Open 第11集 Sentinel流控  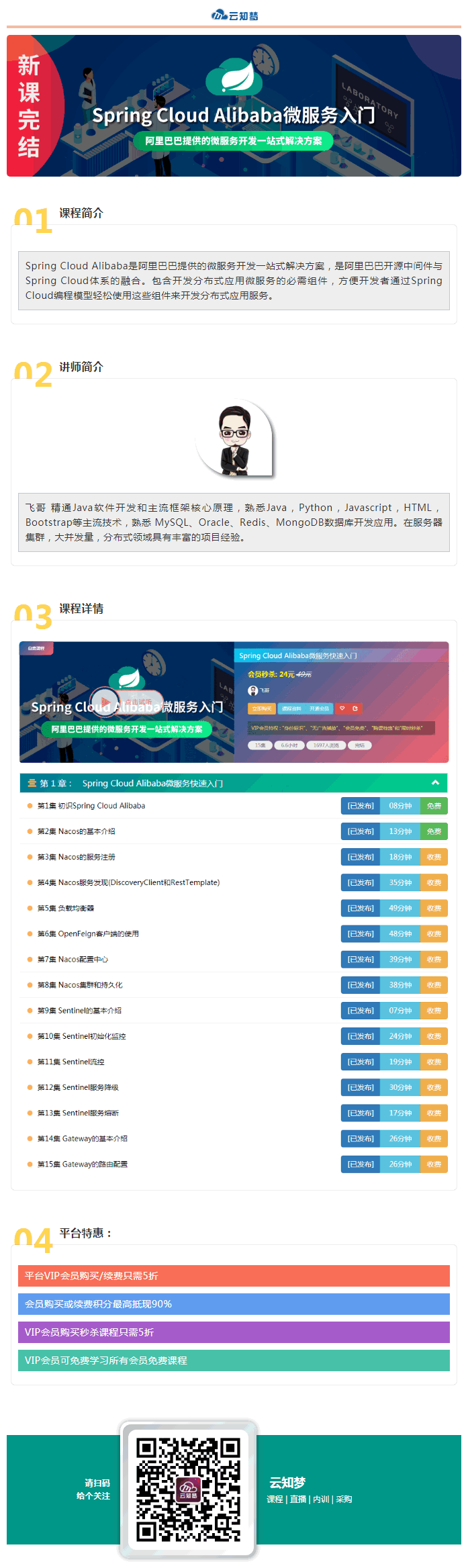71,1062
